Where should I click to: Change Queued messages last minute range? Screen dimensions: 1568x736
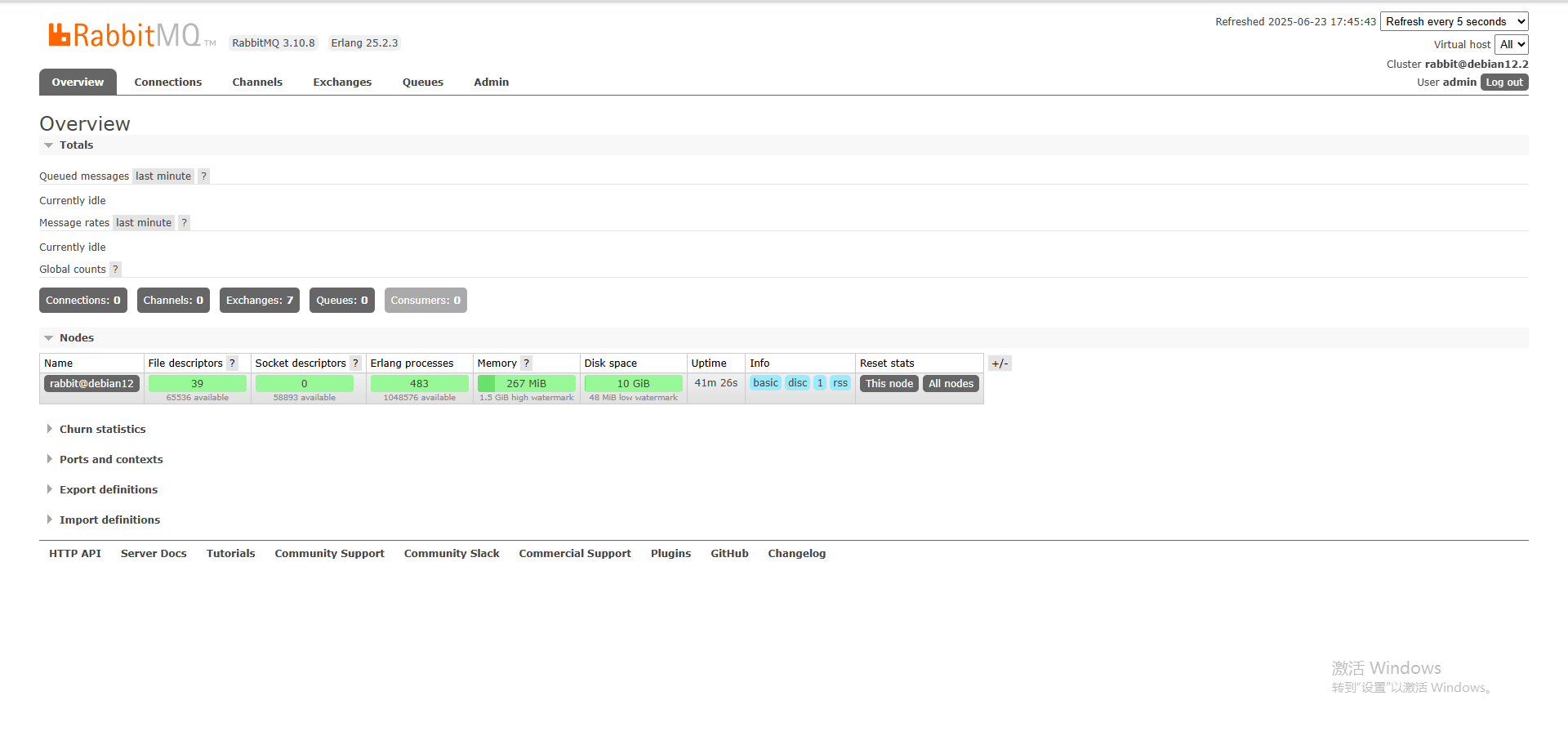tap(163, 176)
